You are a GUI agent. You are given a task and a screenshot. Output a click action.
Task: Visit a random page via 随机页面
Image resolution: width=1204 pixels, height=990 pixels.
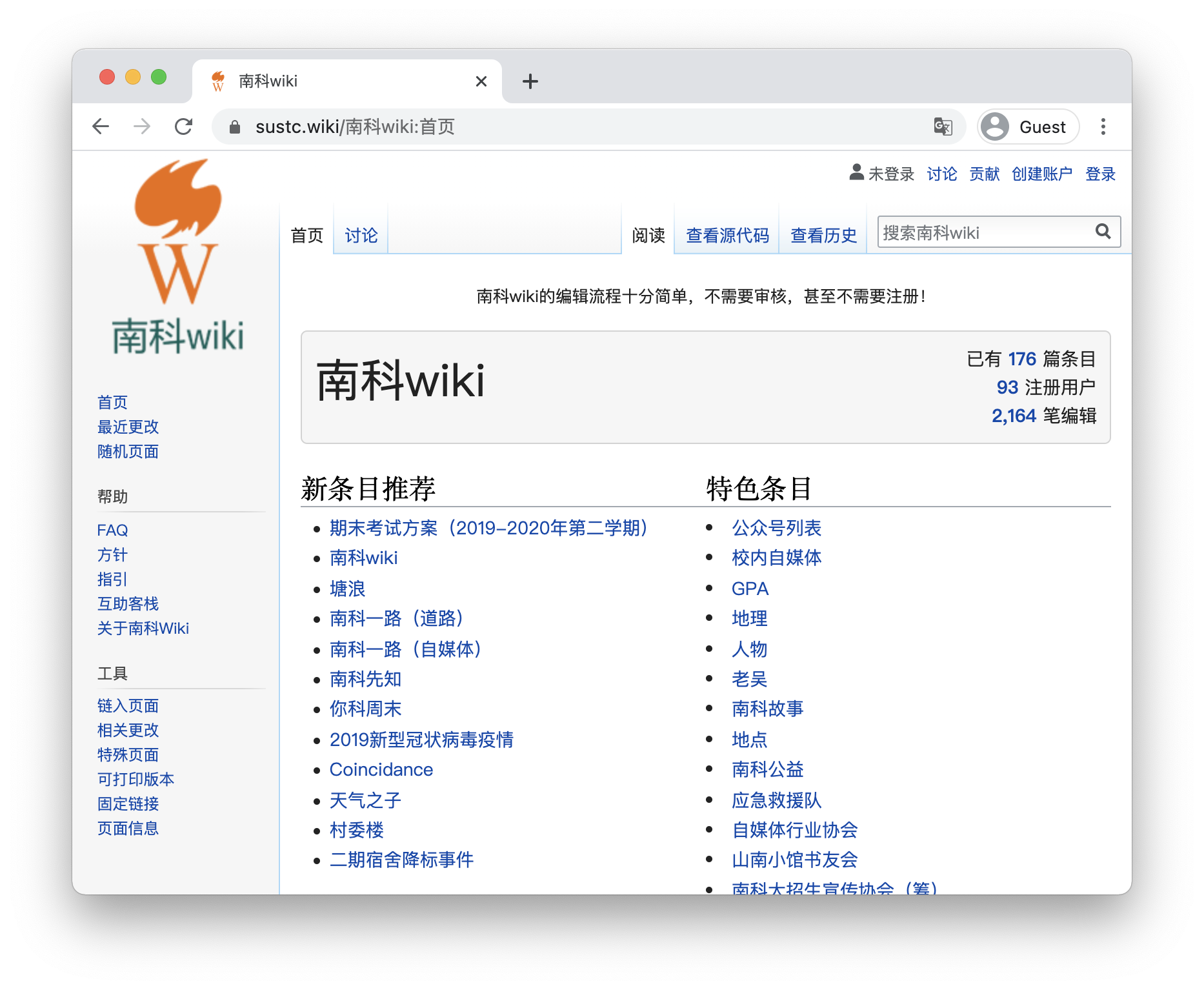click(128, 452)
